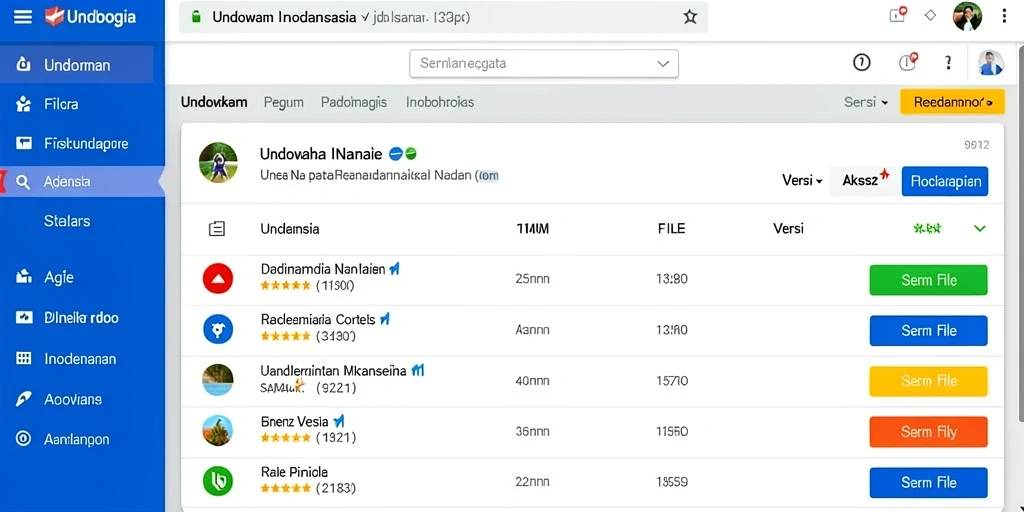Click the orange Sern Fily button for Bnenz Vesia

928,432
